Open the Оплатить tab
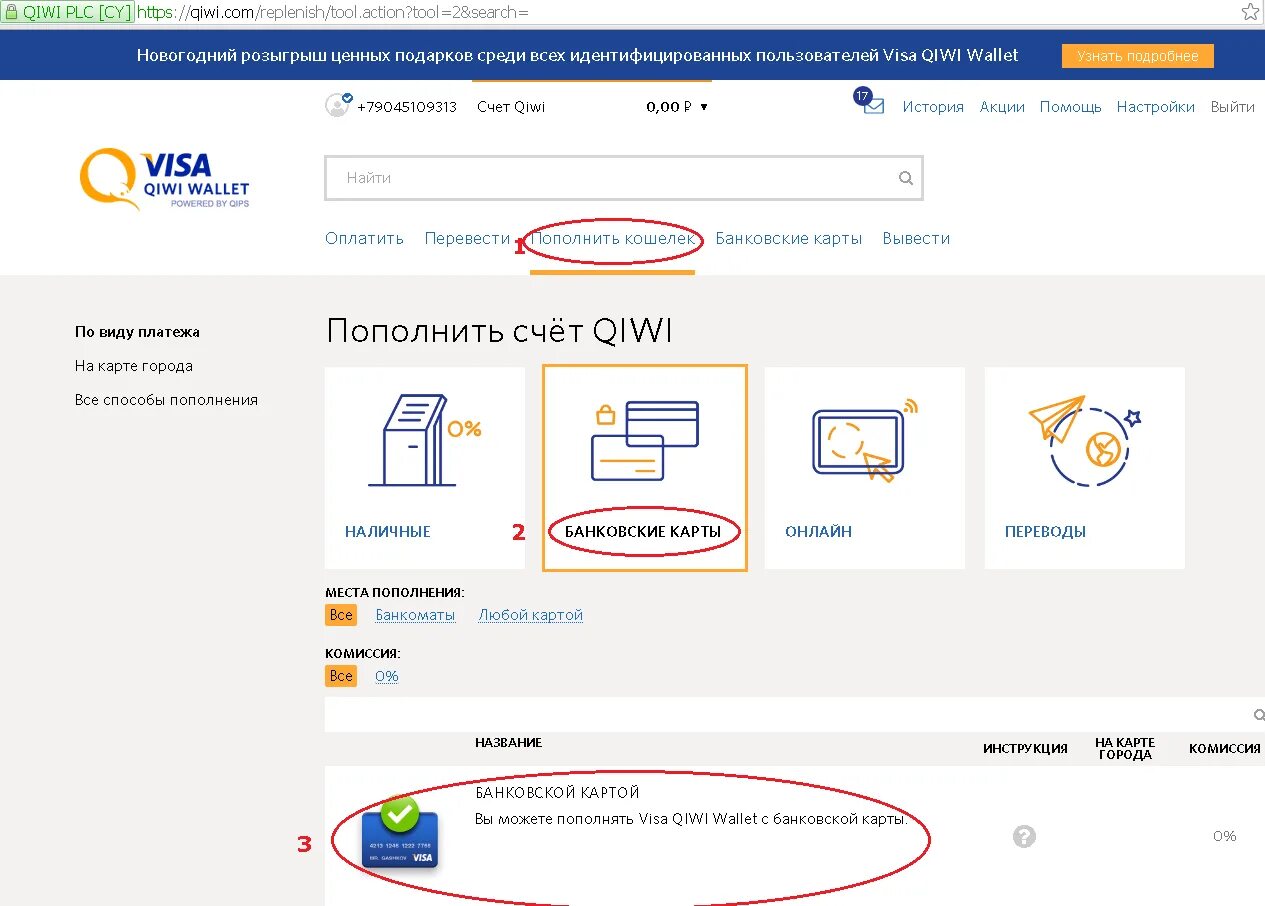 tap(364, 238)
